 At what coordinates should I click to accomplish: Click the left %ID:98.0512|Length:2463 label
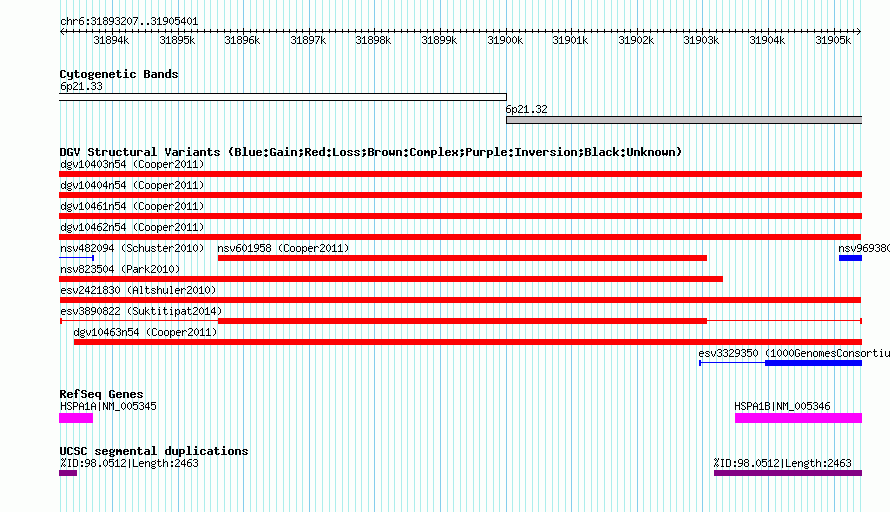pos(129,464)
